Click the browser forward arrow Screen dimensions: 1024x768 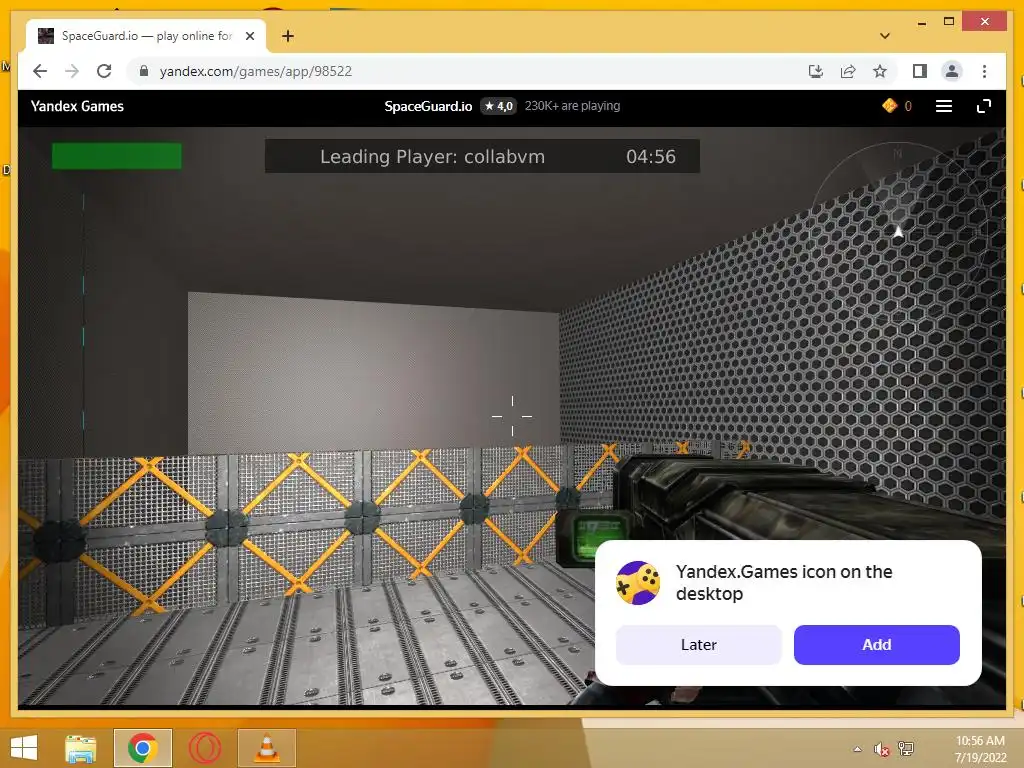click(x=72, y=71)
